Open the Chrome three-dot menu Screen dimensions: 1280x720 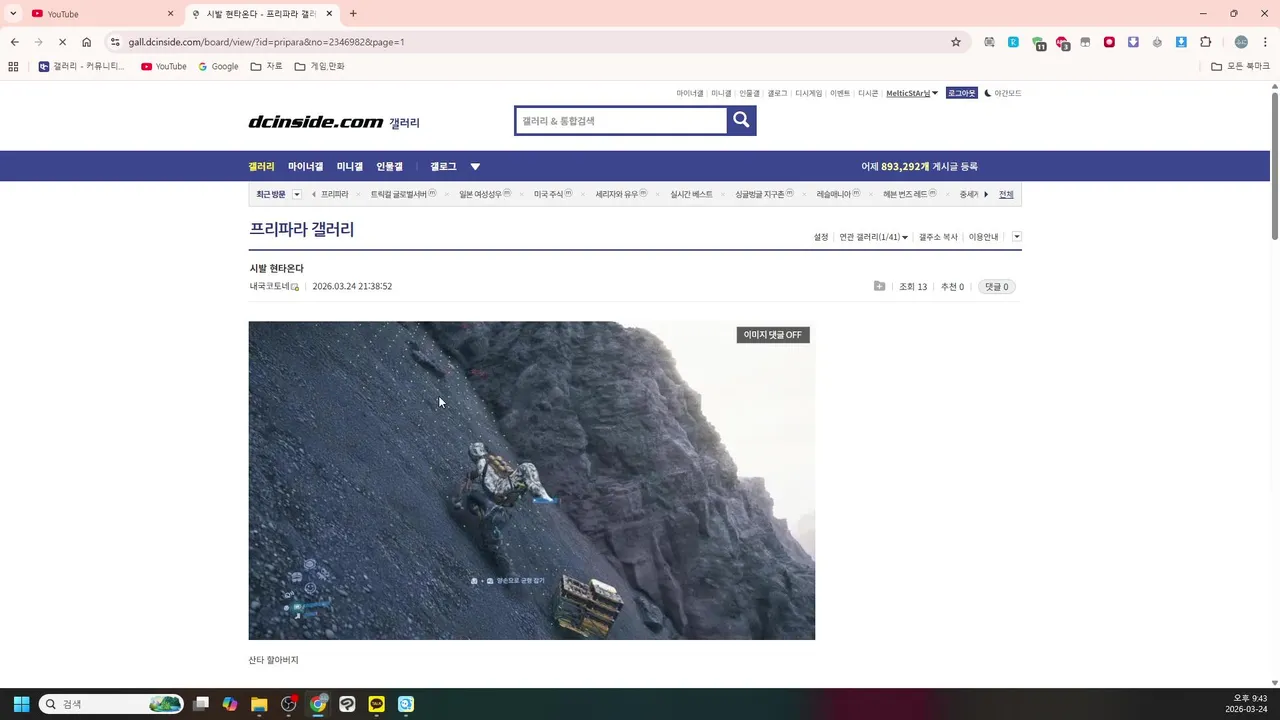click(x=1265, y=42)
